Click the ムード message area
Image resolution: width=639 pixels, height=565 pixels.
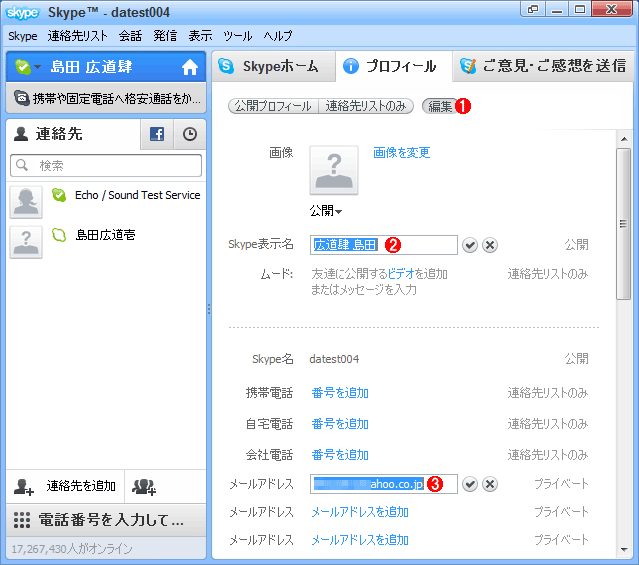379,281
